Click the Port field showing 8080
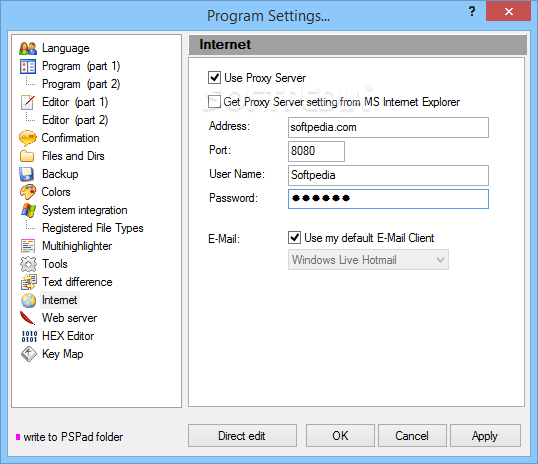The image size is (538, 464). 316,151
